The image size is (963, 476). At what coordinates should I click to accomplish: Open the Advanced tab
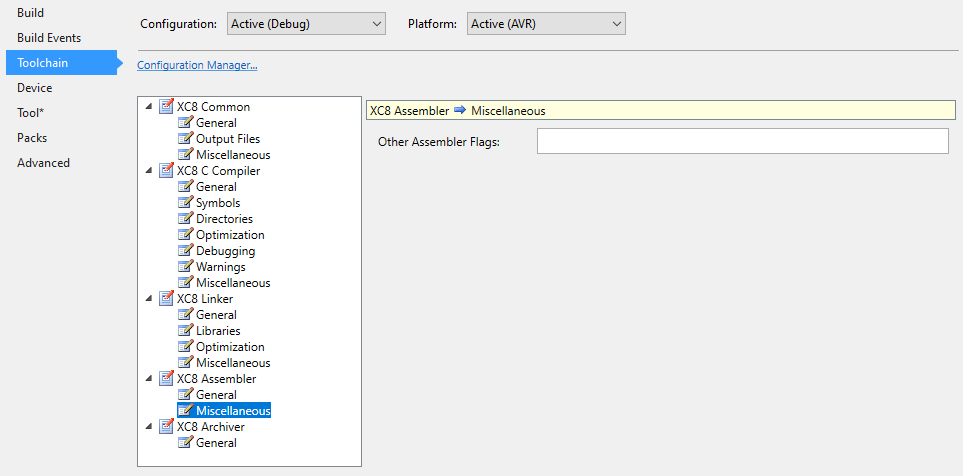click(x=43, y=163)
